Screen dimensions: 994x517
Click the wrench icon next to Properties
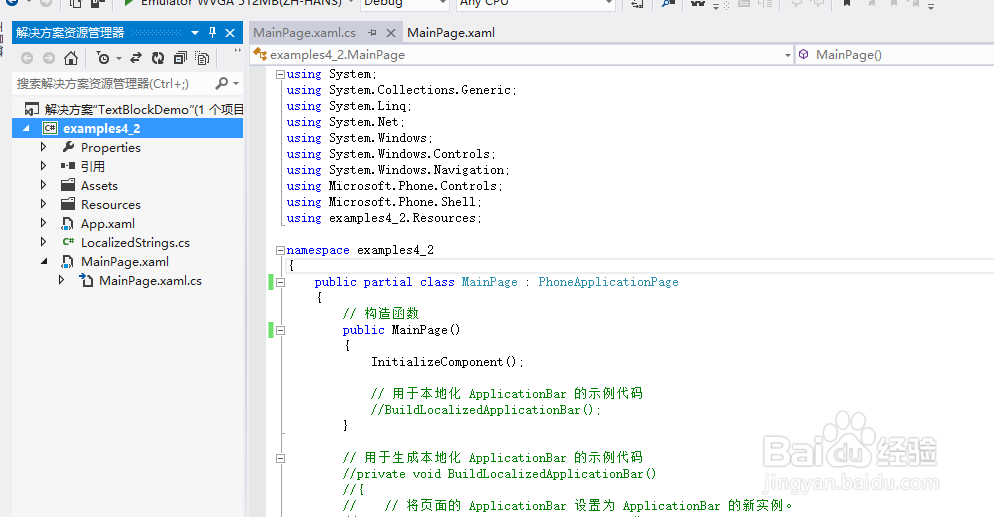pyautogui.click(x=68, y=147)
